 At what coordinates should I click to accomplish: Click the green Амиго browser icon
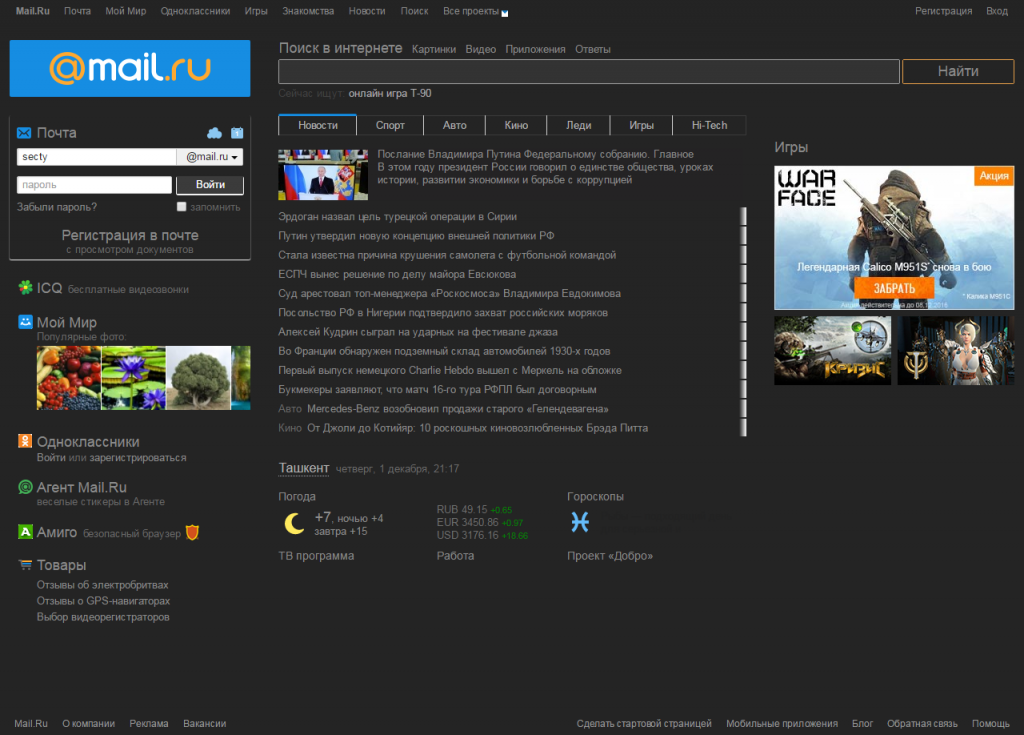tap(25, 532)
